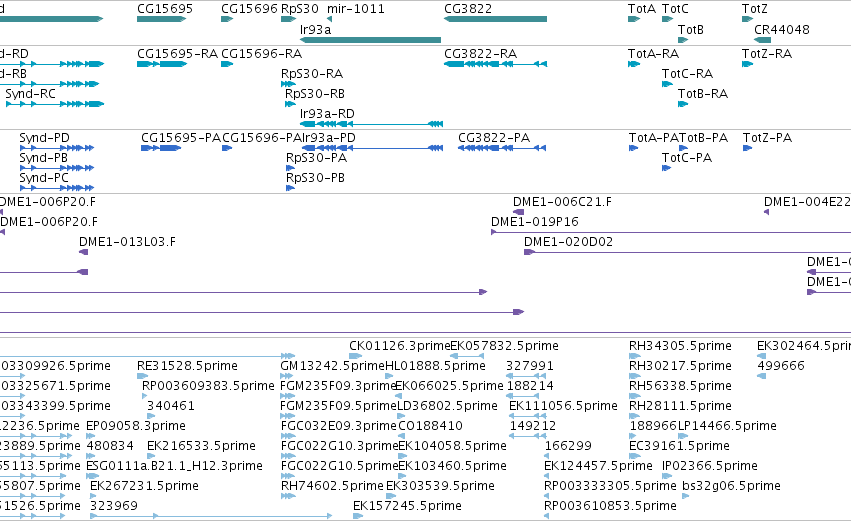Click the RpS30-PA protein label
Screen dimensions: 851x521
click(316, 158)
